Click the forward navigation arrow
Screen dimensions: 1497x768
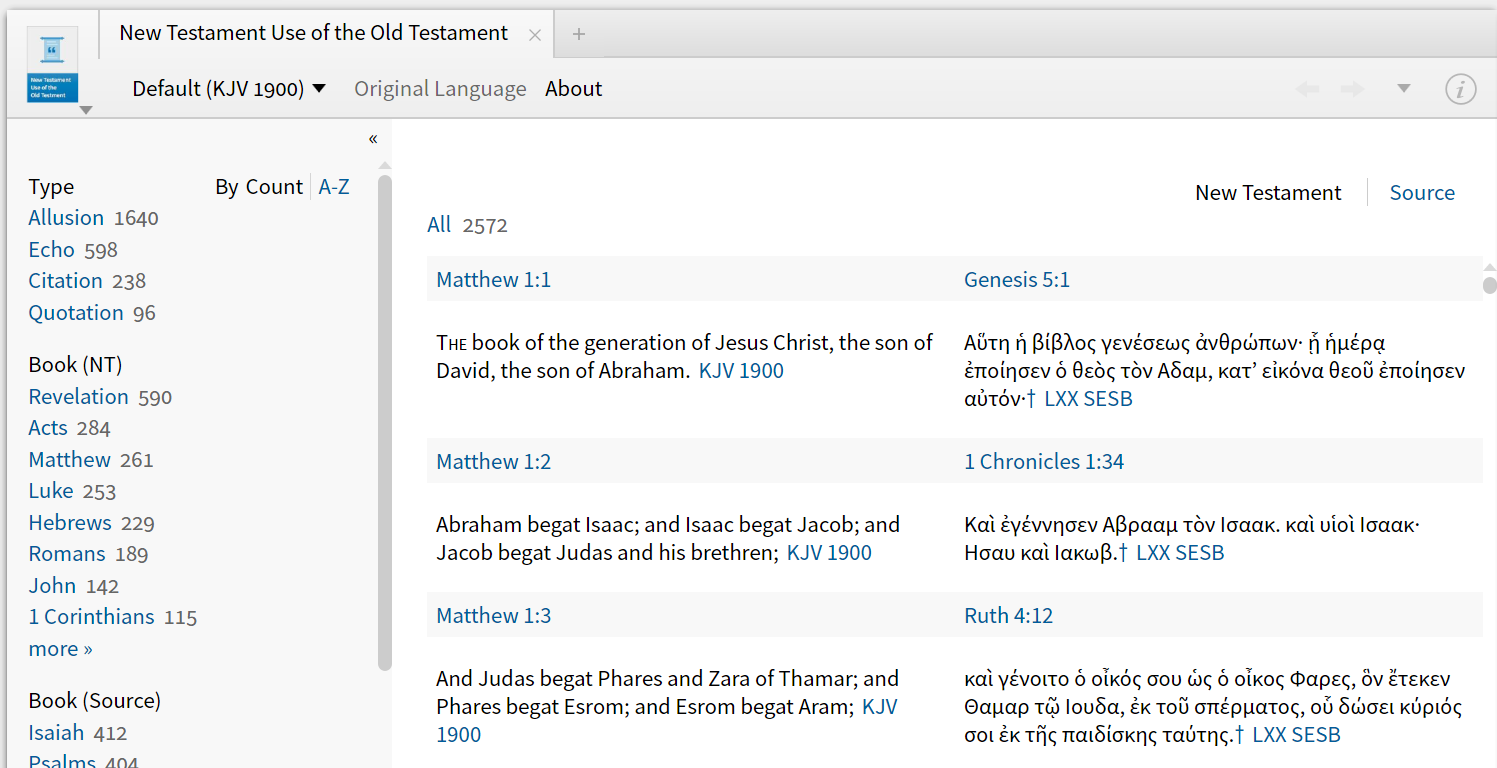(1353, 89)
